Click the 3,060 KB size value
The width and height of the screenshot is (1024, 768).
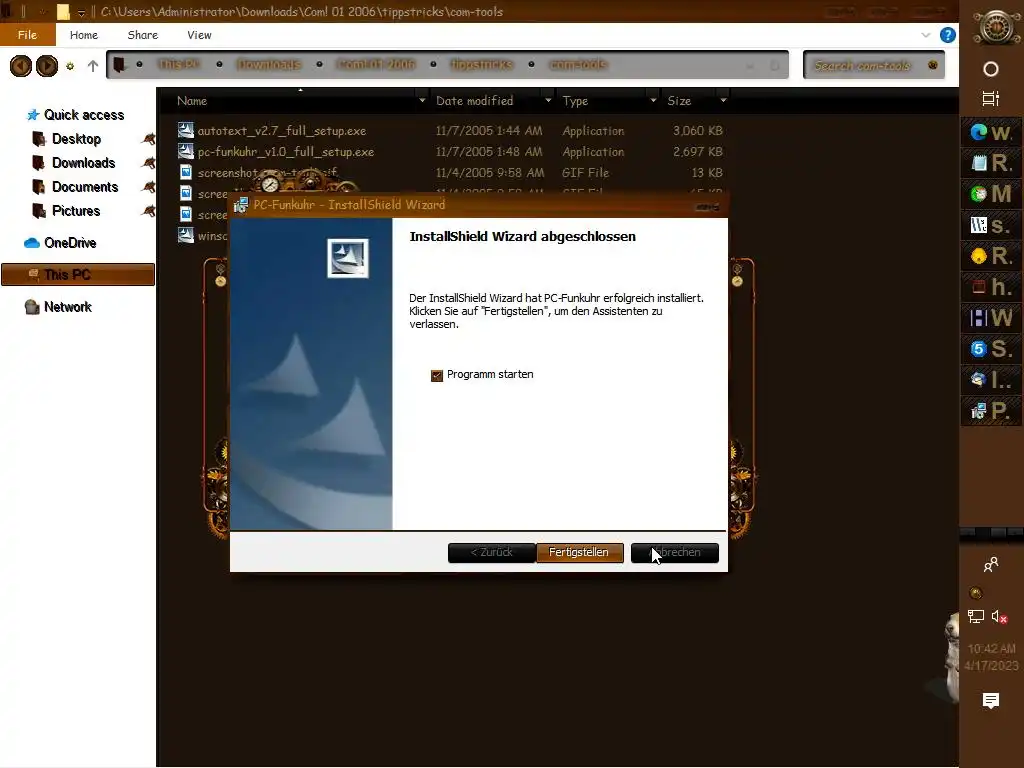point(697,131)
